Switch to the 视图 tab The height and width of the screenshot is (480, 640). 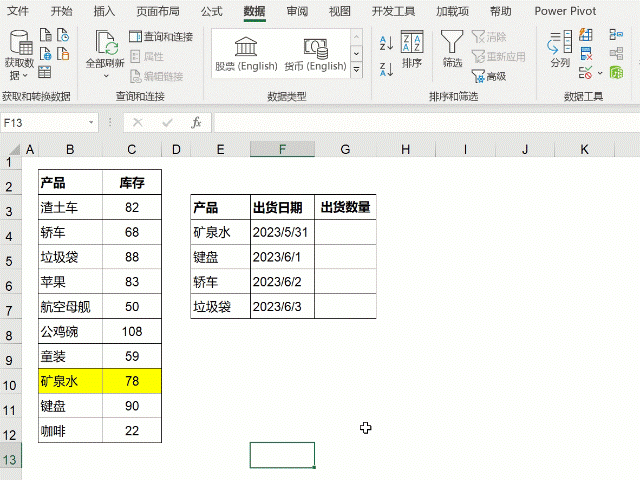pyautogui.click(x=340, y=11)
